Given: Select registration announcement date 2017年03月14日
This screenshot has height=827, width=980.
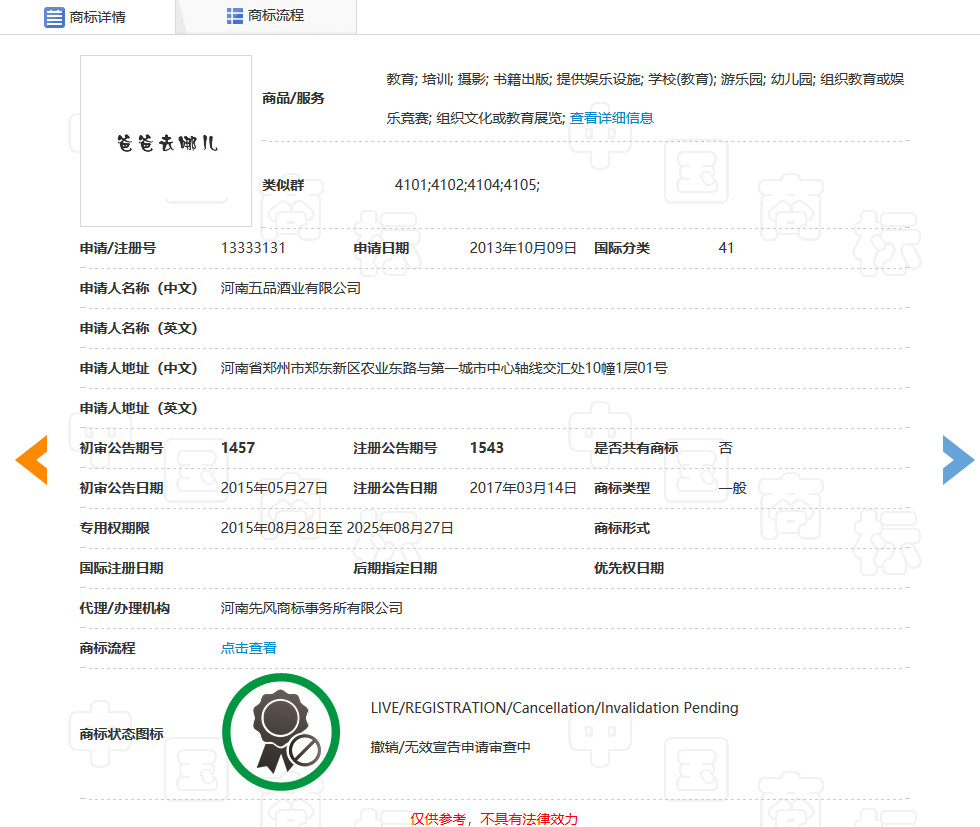Looking at the screenshot, I should point(522,488).
